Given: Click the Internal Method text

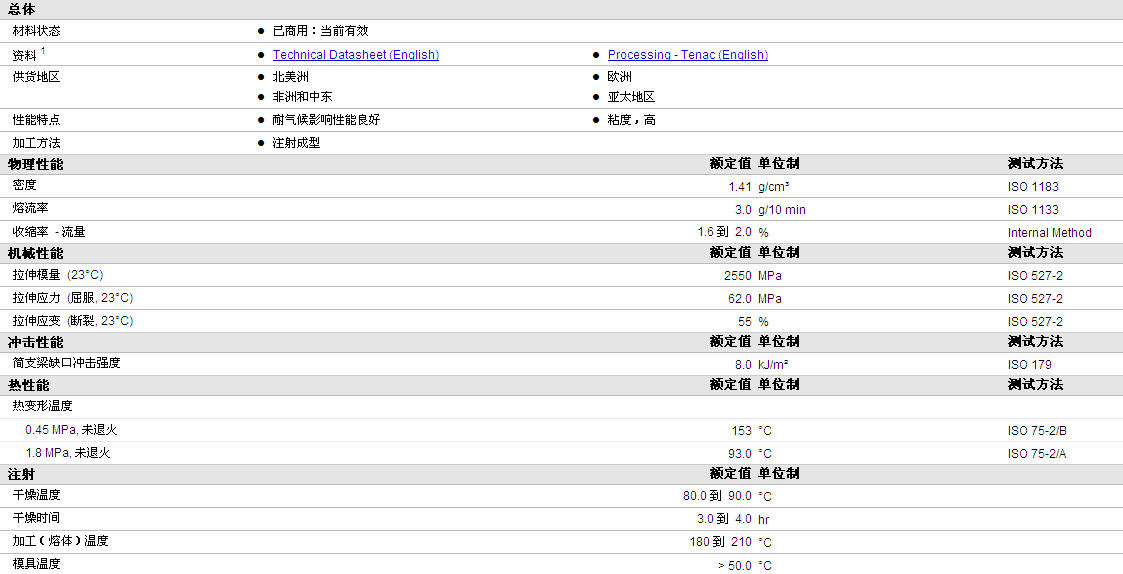Looking at the screenshot, I should point(1049,232).
